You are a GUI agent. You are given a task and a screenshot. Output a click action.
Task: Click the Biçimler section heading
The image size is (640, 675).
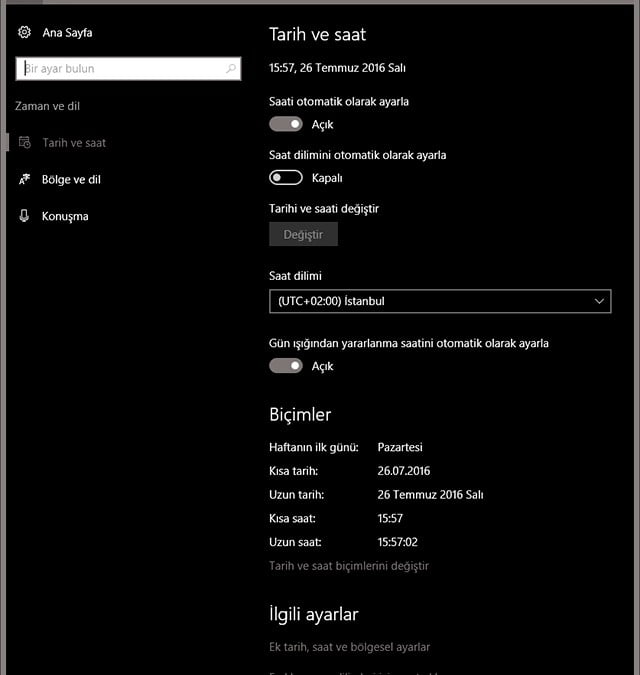click(300, 414)
